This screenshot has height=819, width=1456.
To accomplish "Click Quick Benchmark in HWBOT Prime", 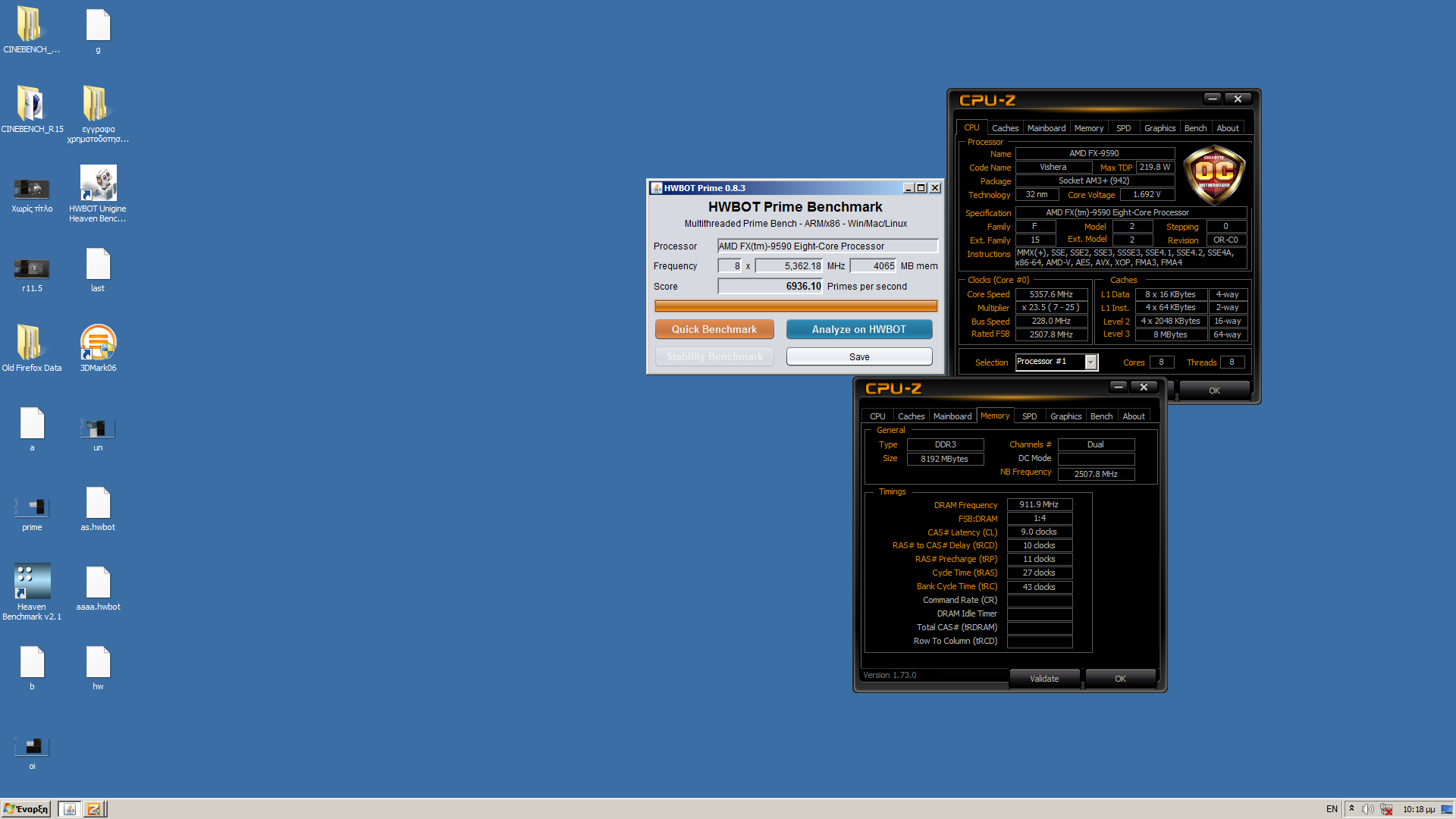I will pyautogui.click(x=714, y=329).
